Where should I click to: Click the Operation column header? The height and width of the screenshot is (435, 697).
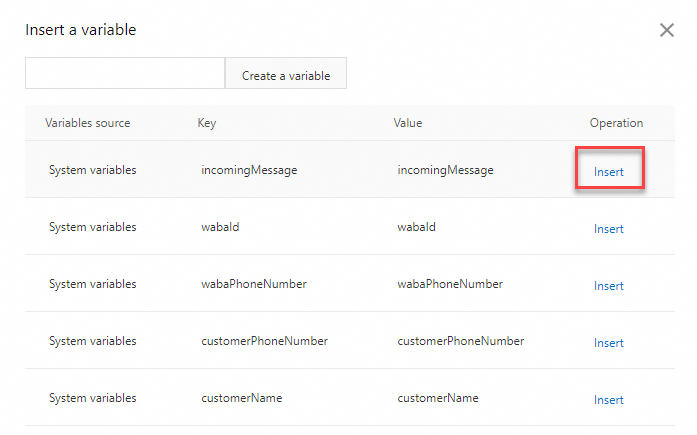pyautogui.click(x=616, y=123)
